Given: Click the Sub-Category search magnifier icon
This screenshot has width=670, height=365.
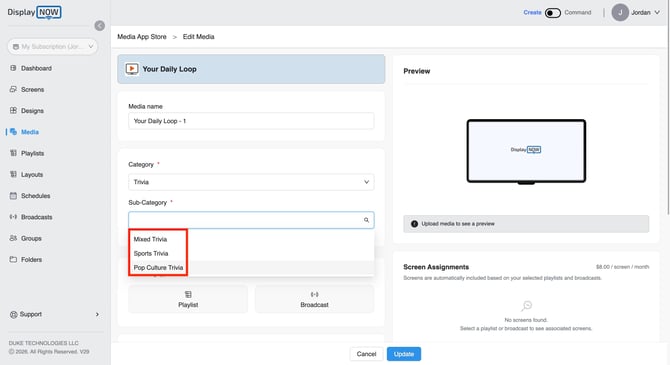Looking at the screenshot, I should click(366, 220).
